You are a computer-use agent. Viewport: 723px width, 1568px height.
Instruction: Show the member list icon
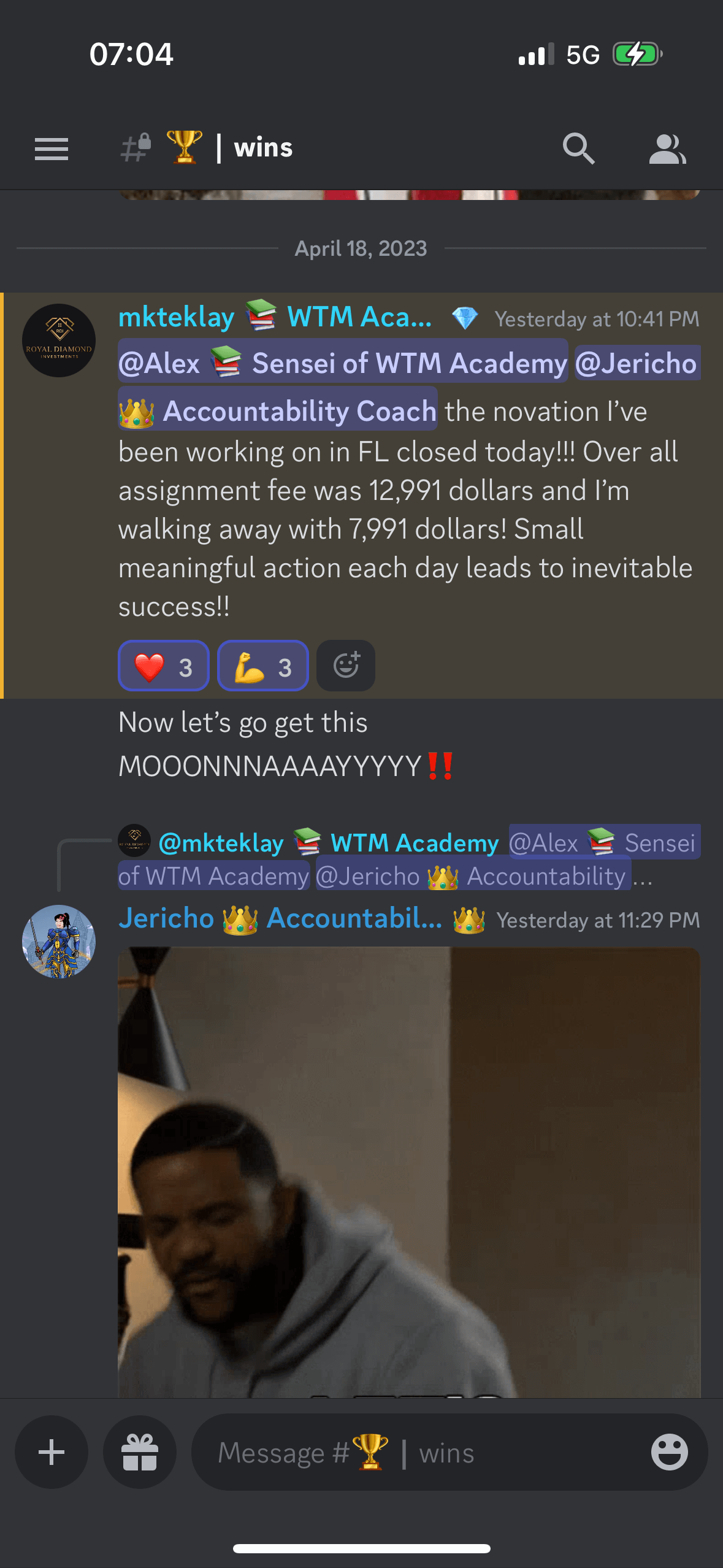pos(667,148)
